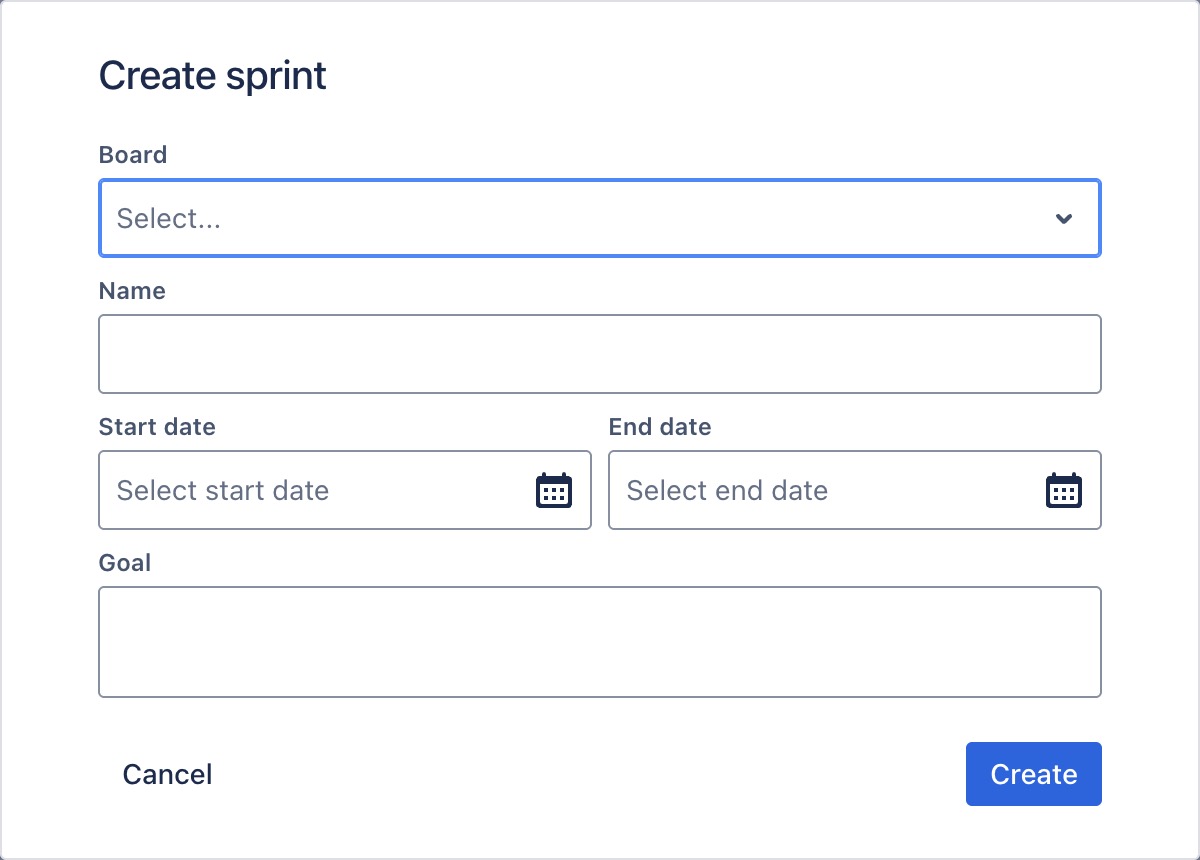The width and height of the screenshot is (1200, 860).
Task: Open the End date calendar icon
Action: click(x=1064, y=490)
